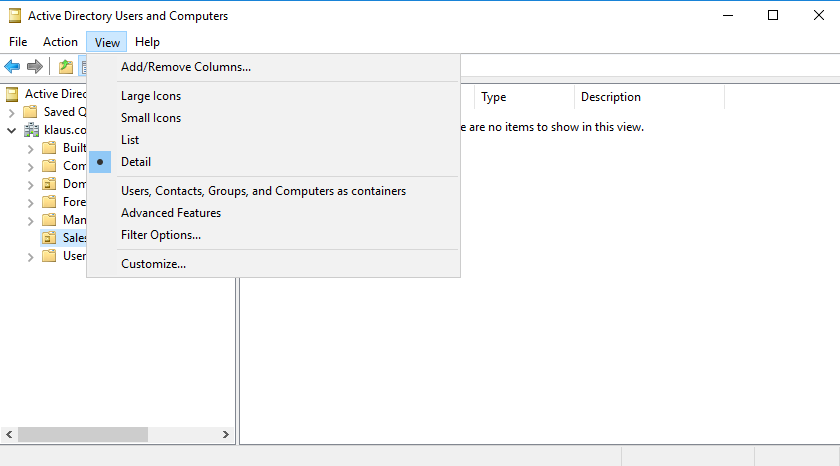Enable Advanced Features in View menu
This screenshot has width=840, height=466.
[171, 213]
